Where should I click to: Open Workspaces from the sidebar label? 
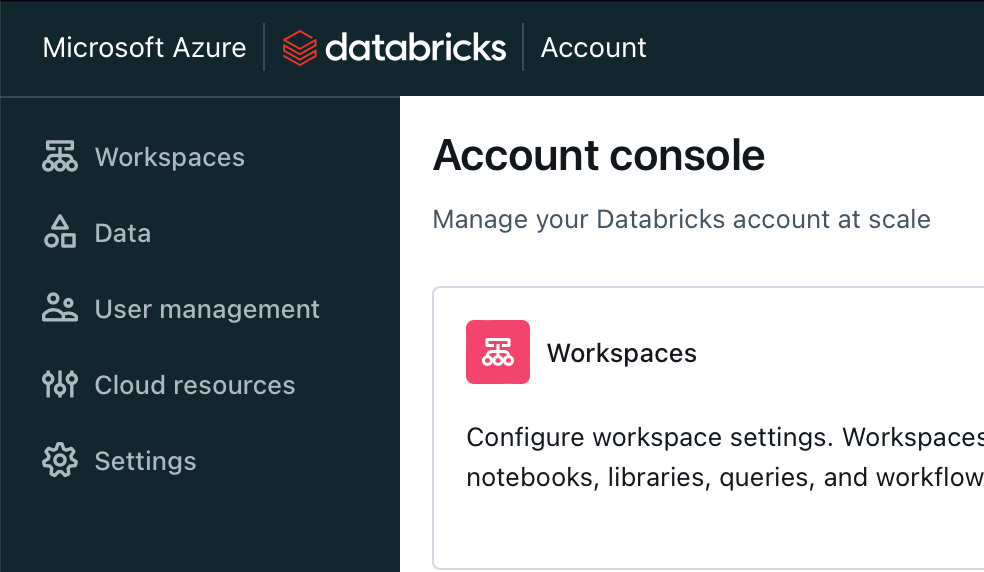click(x=169, y=157)
